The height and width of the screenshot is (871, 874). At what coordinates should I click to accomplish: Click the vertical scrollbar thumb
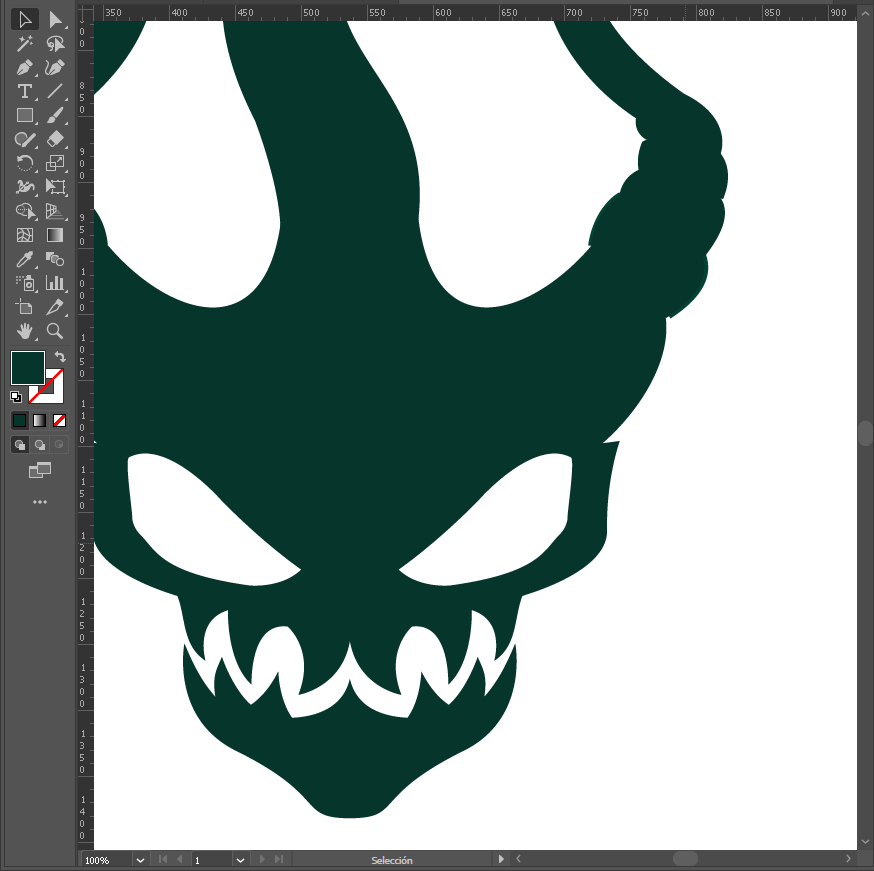(865, 434)
